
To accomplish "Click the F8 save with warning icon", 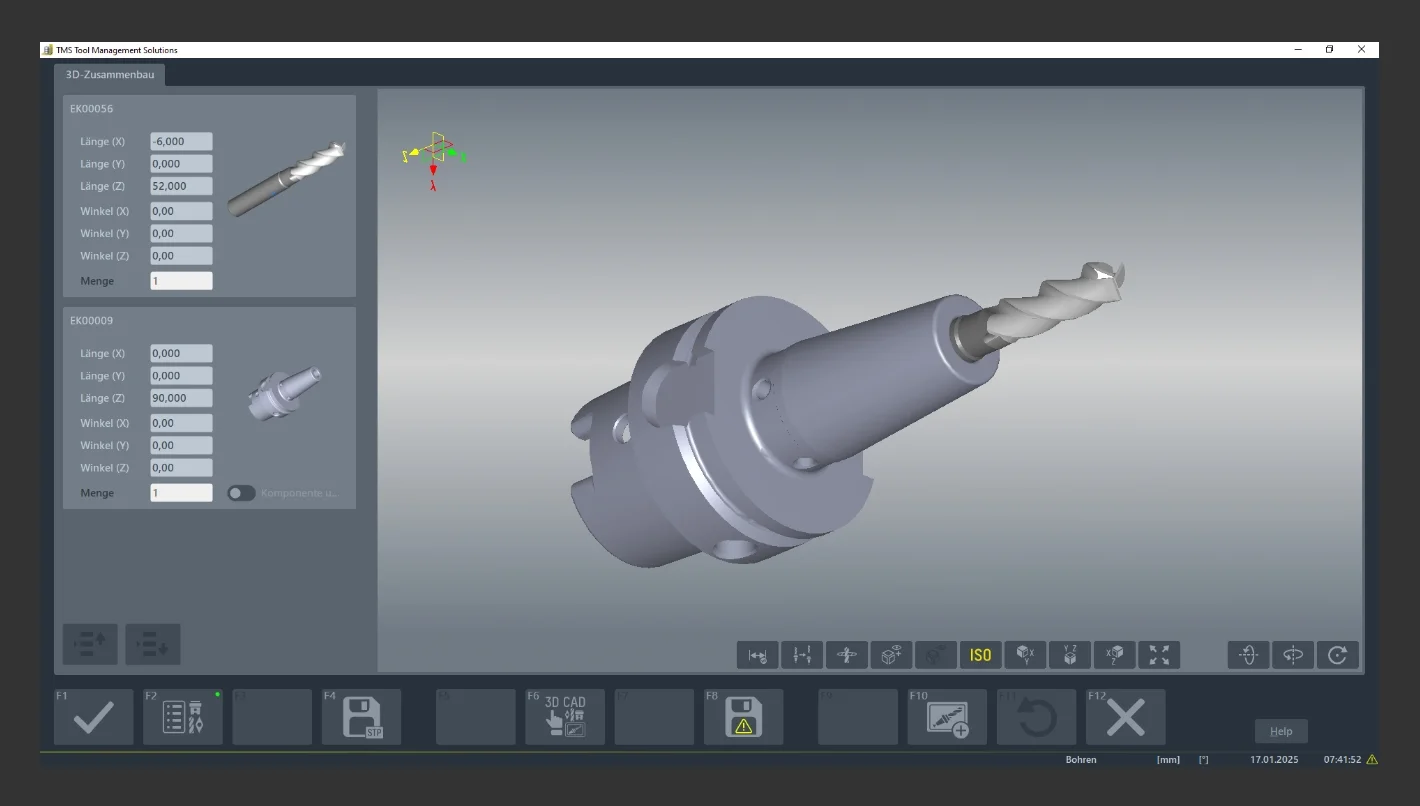I will point(743,717).
